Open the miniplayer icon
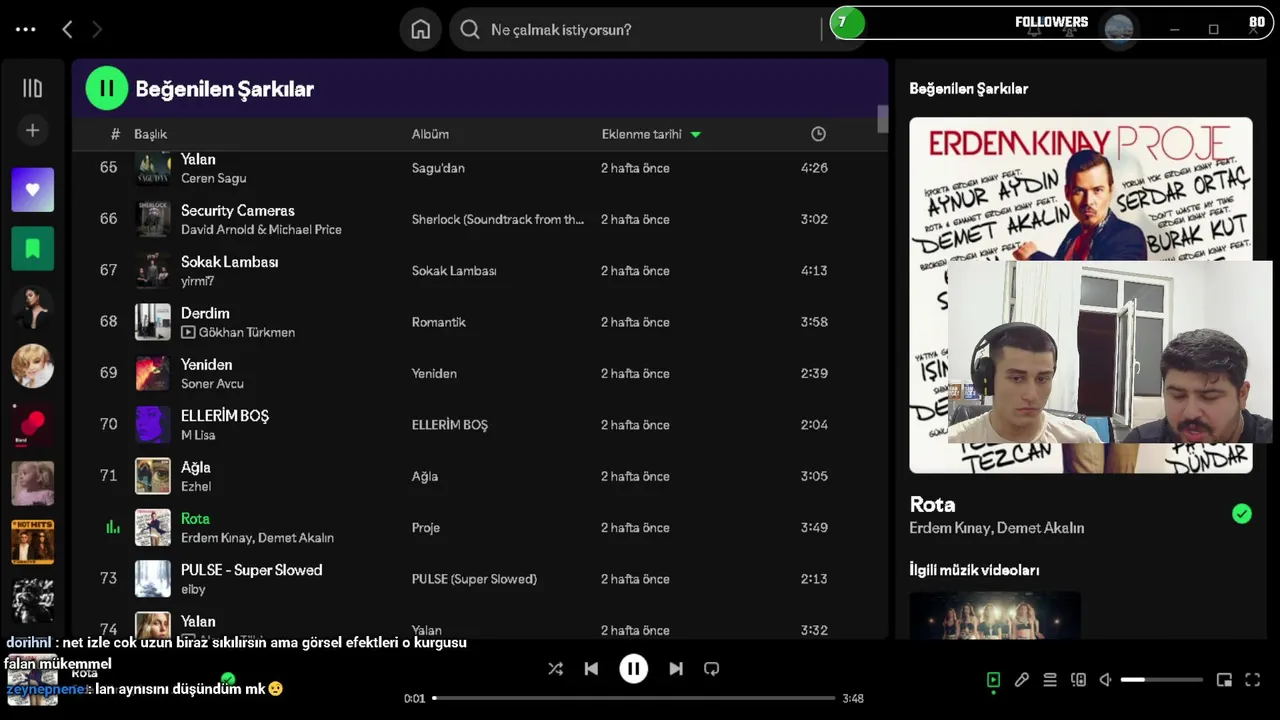This screenshot has height=720, width=1280. (x=1224, y=680)
